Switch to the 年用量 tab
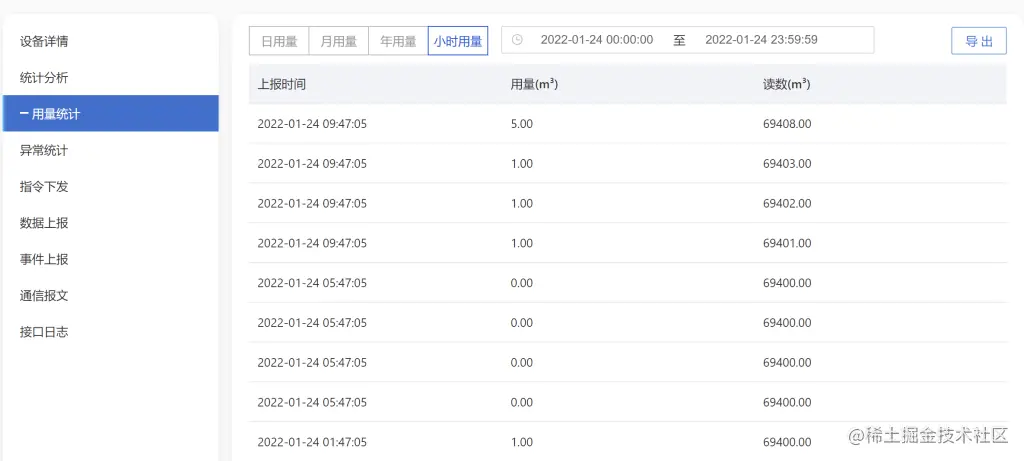1024x461 pixels. click(398, 41)
